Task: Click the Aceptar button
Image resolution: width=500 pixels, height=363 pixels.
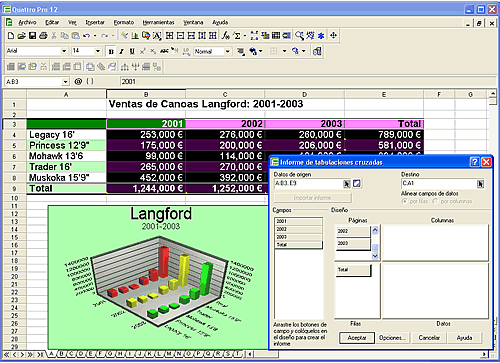Action: click(x=357, y=338)
